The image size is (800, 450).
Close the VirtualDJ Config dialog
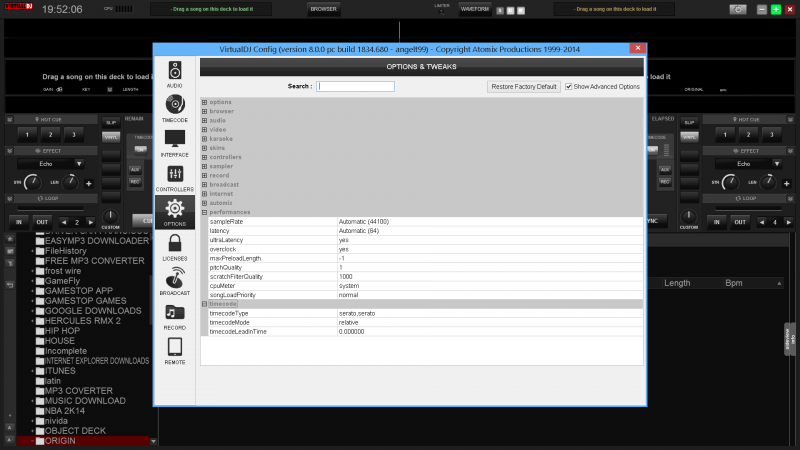pyautogui.click(x=638, y=48)
